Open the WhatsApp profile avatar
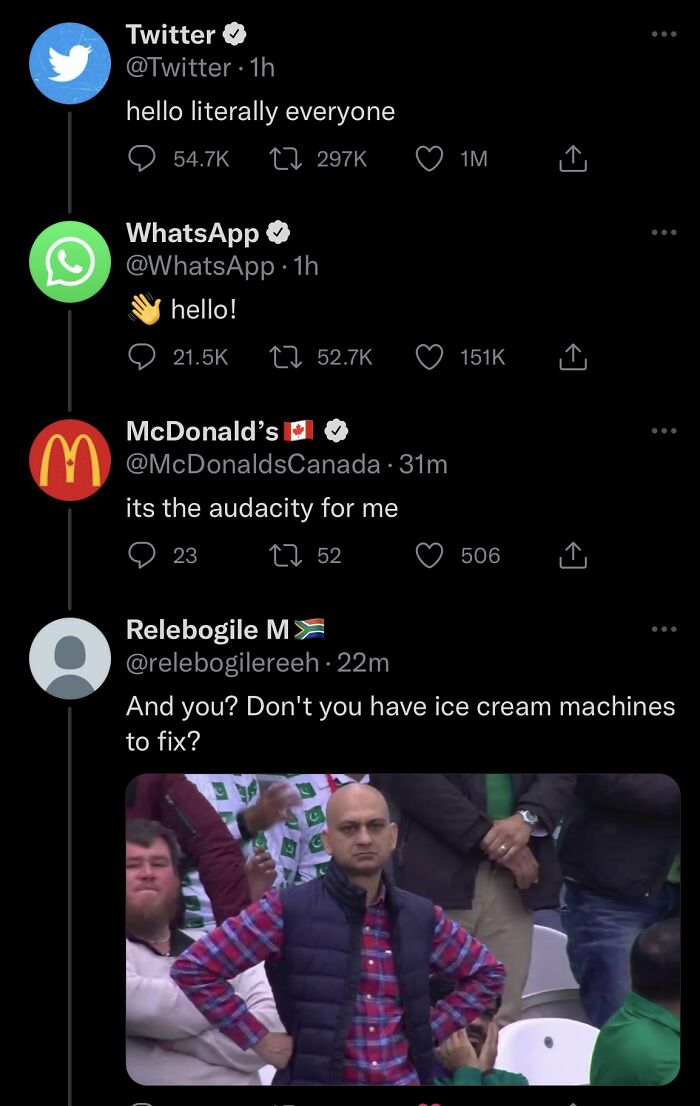 coord(69,261)
